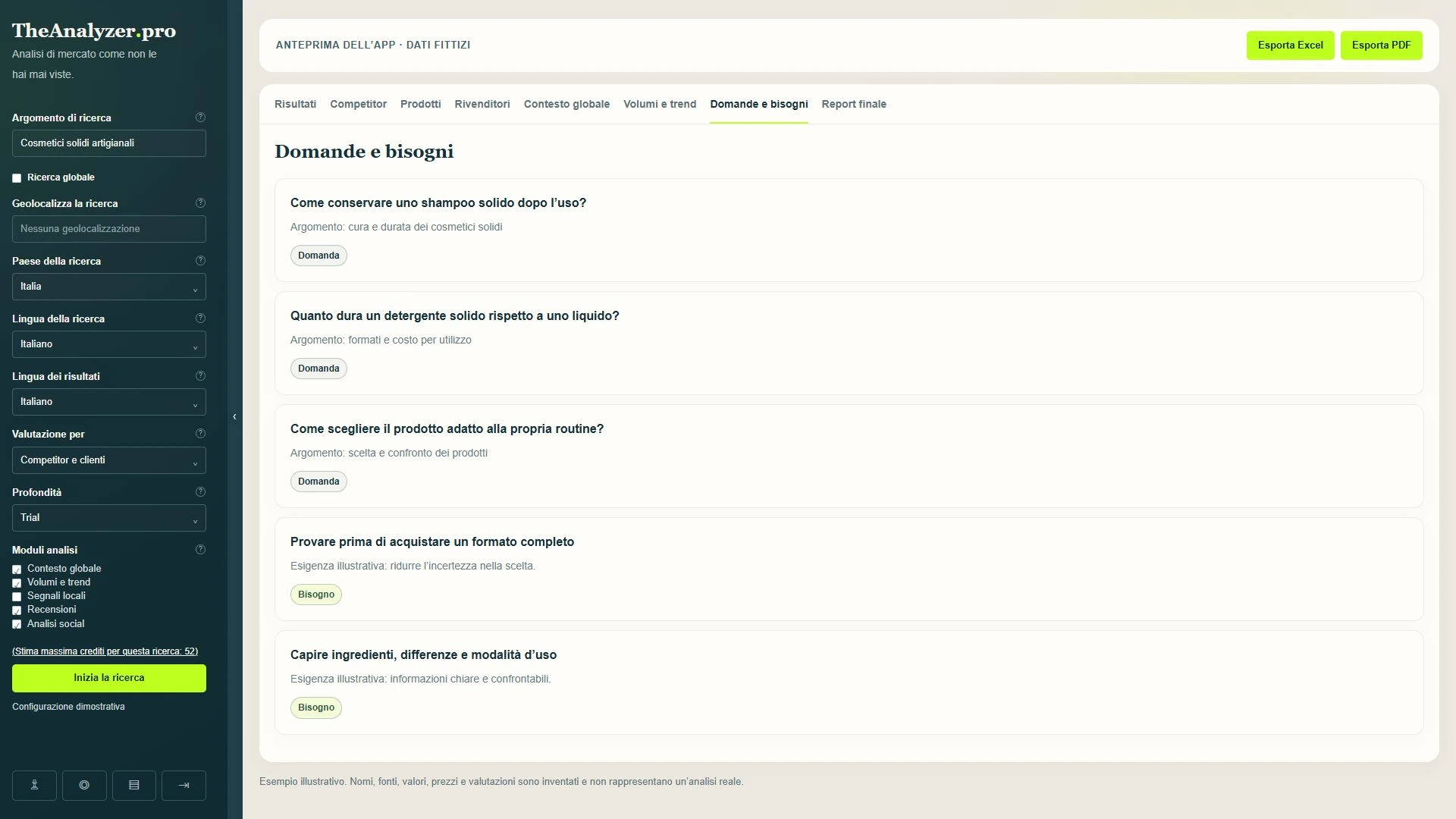Check the Segnali locali module
Viewport: 1456px width, 819px height.
17,597
